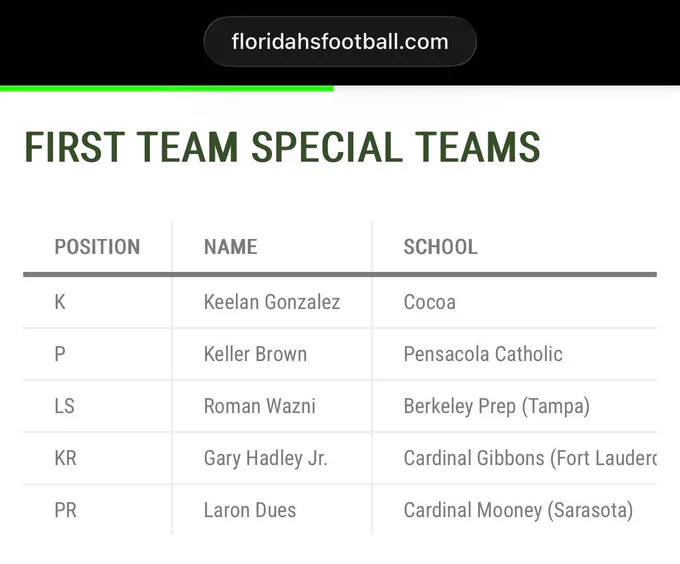Click the POSITION column header
Screen dimensions: 680x564
click(97, 247)
